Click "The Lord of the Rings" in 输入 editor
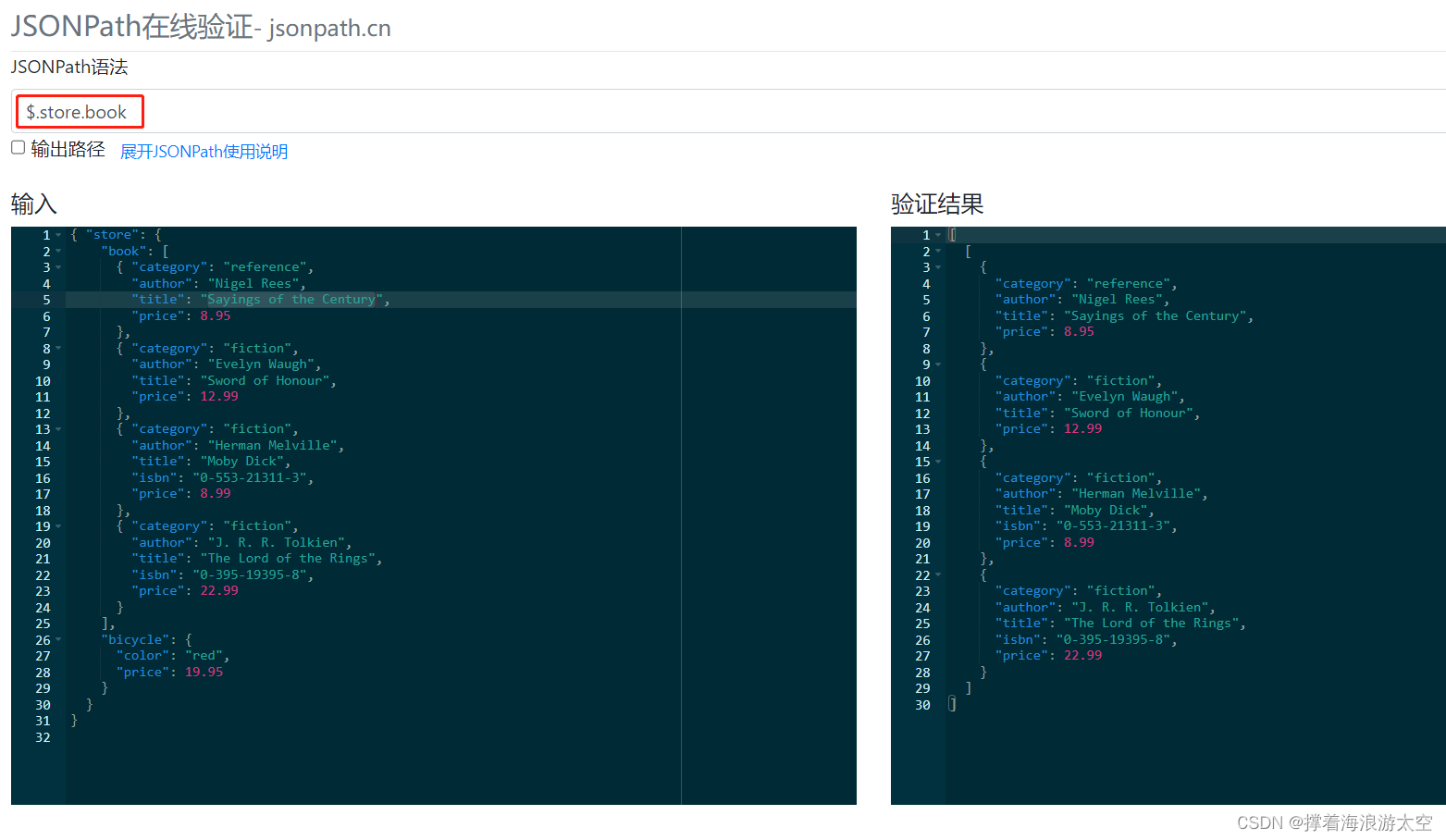 point(288,559)
